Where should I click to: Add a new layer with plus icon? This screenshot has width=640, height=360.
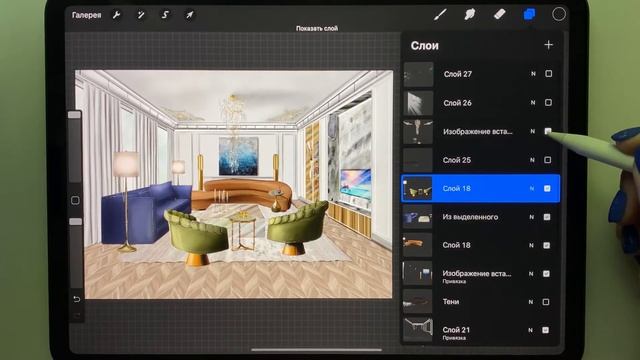click(549, 45)
